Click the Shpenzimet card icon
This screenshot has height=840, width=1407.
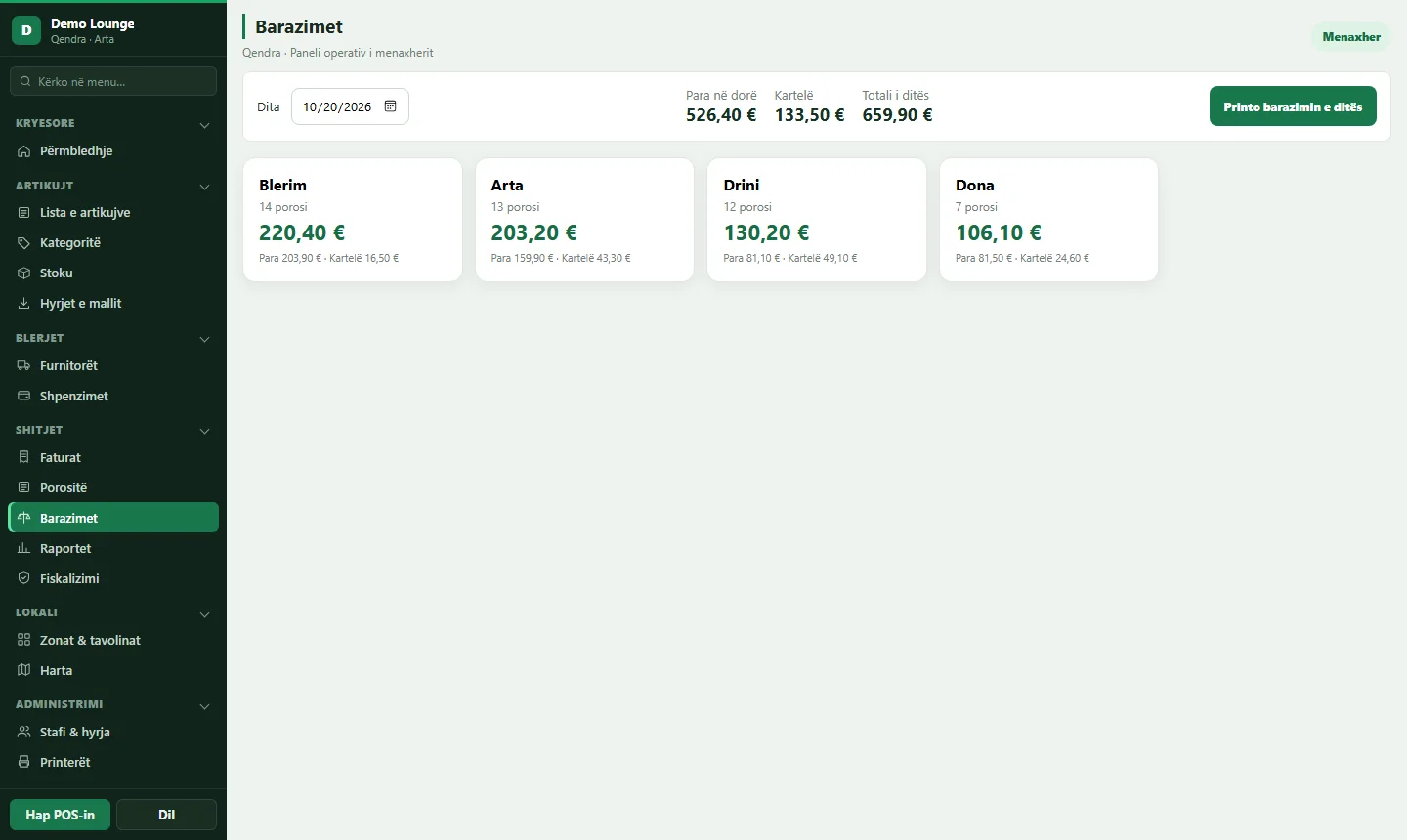[24, 397]
